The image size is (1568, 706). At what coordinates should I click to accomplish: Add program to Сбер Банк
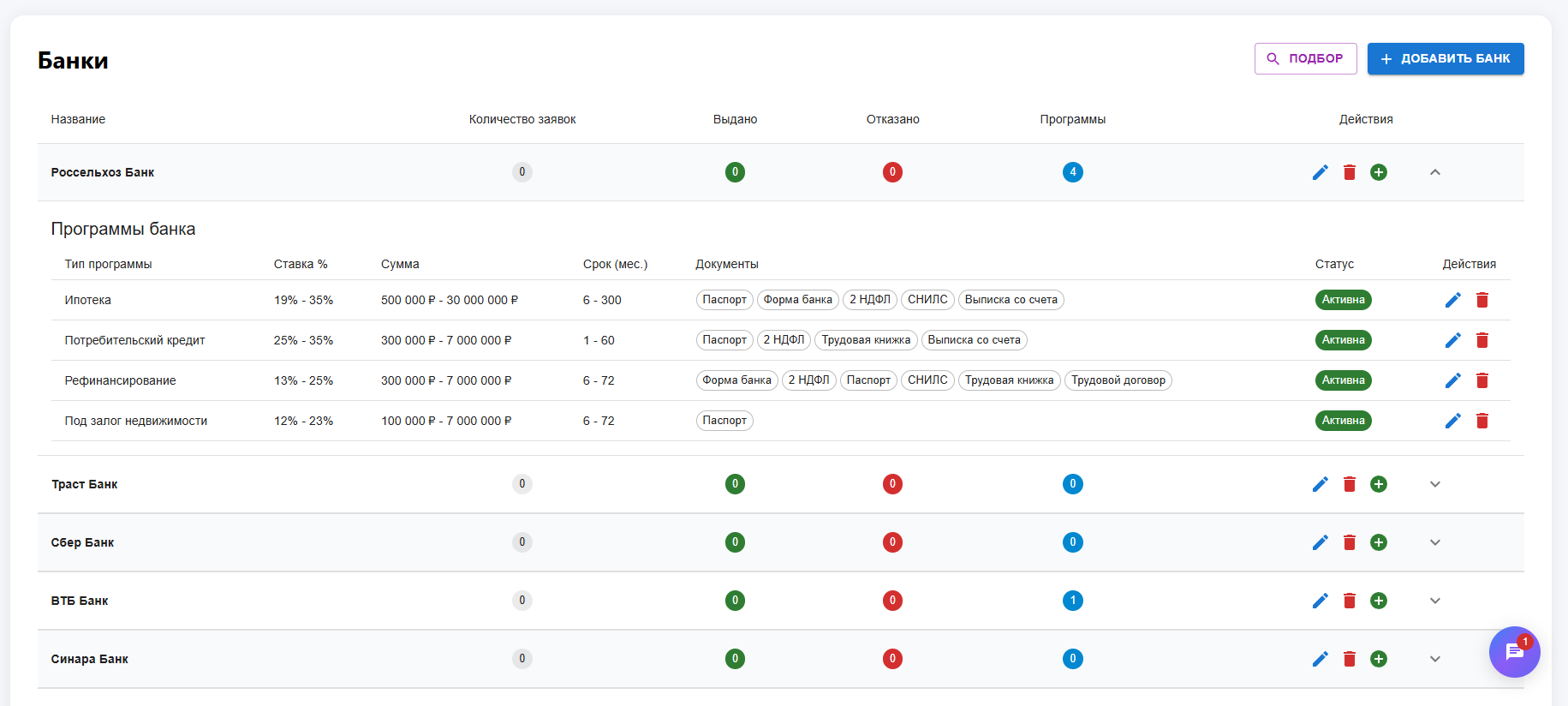click(x=1378, y=542)
